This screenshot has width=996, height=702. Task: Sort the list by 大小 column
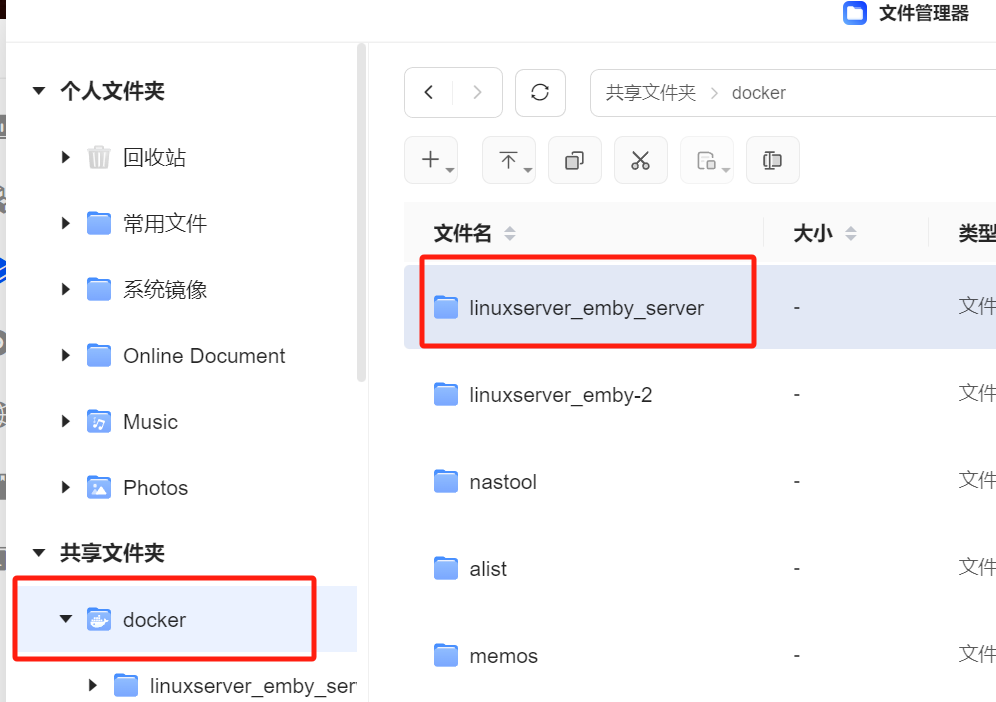tap(851, 234)
